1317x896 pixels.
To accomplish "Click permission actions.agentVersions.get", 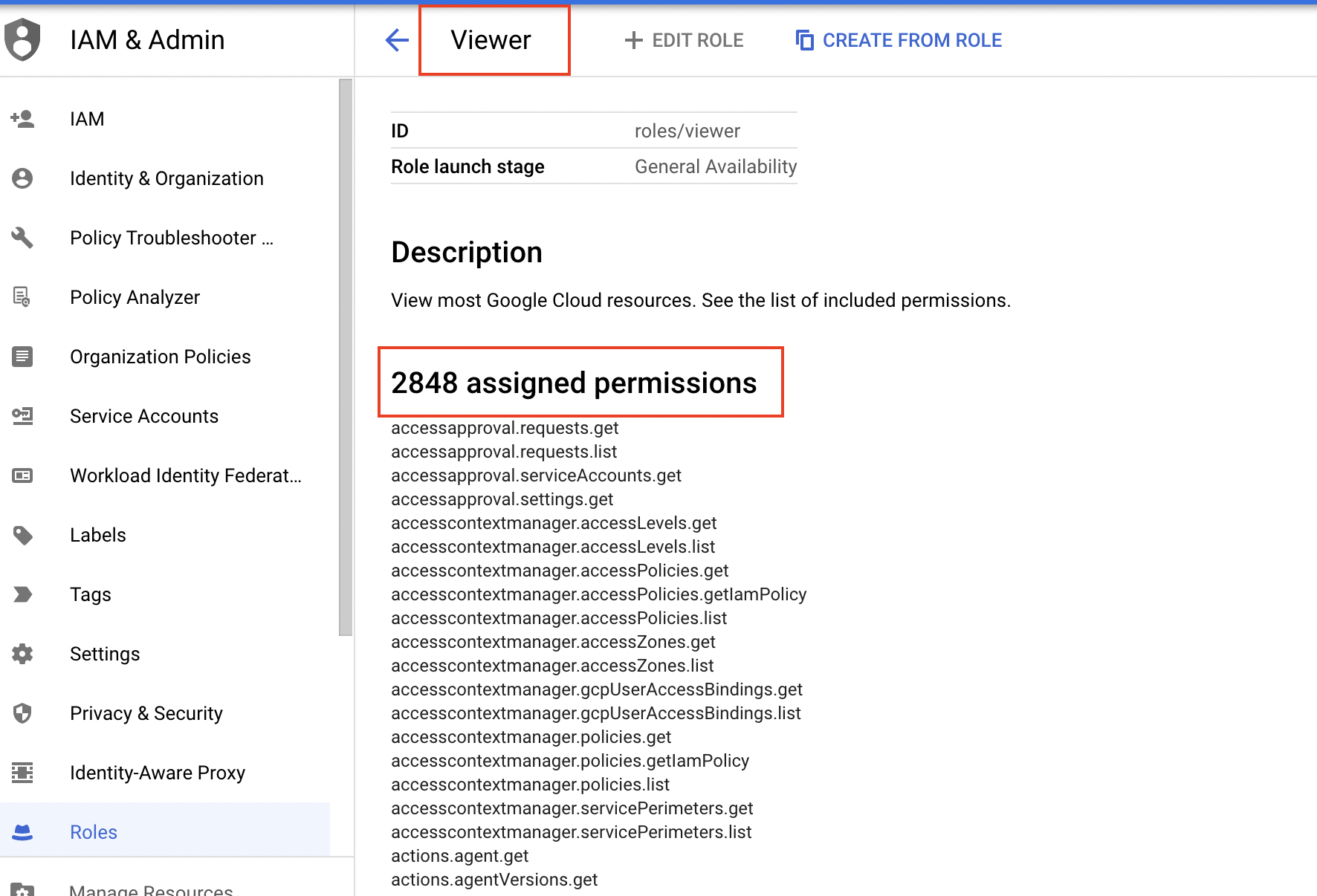I will pos(494,880).
